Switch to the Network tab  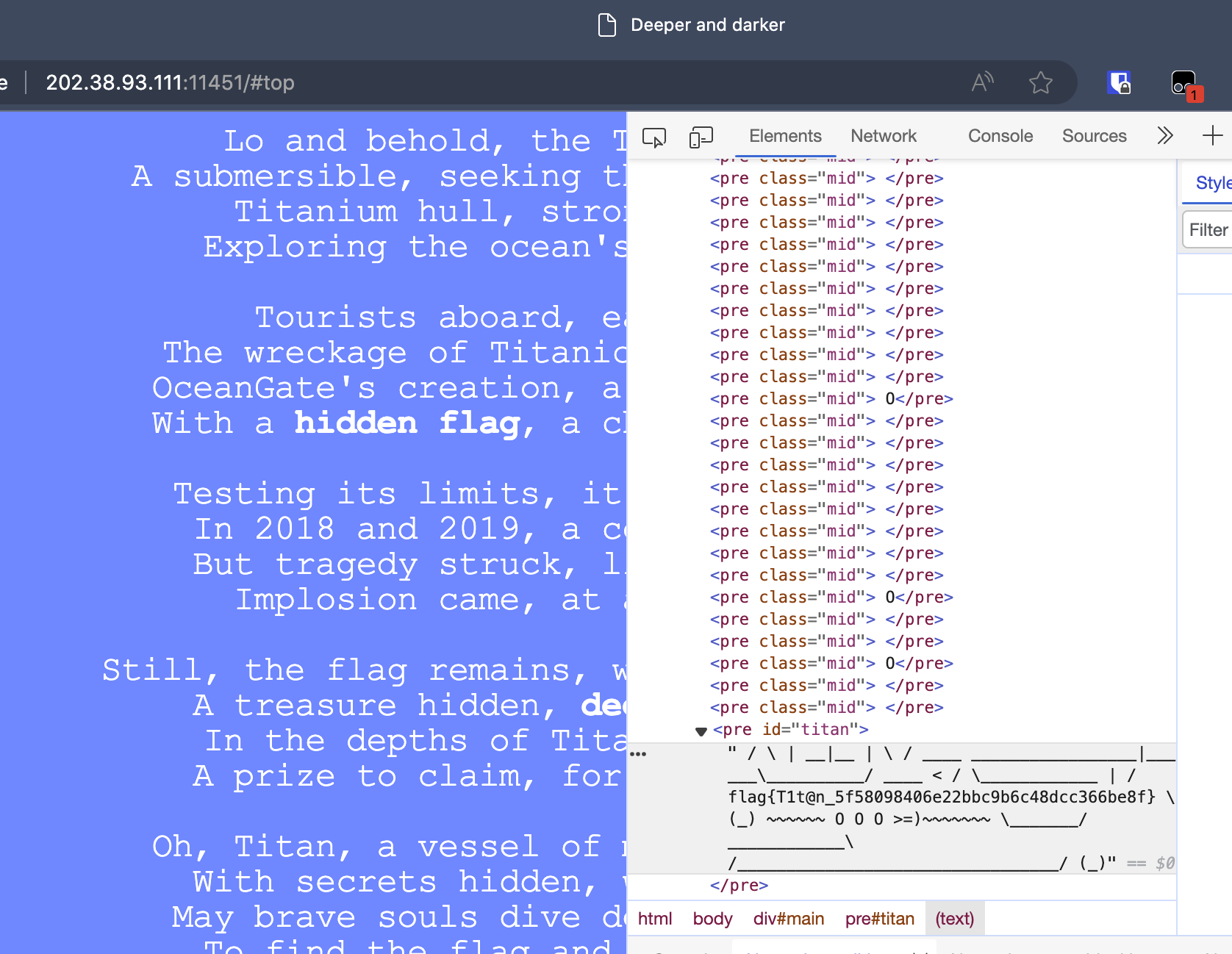[884, 136]
